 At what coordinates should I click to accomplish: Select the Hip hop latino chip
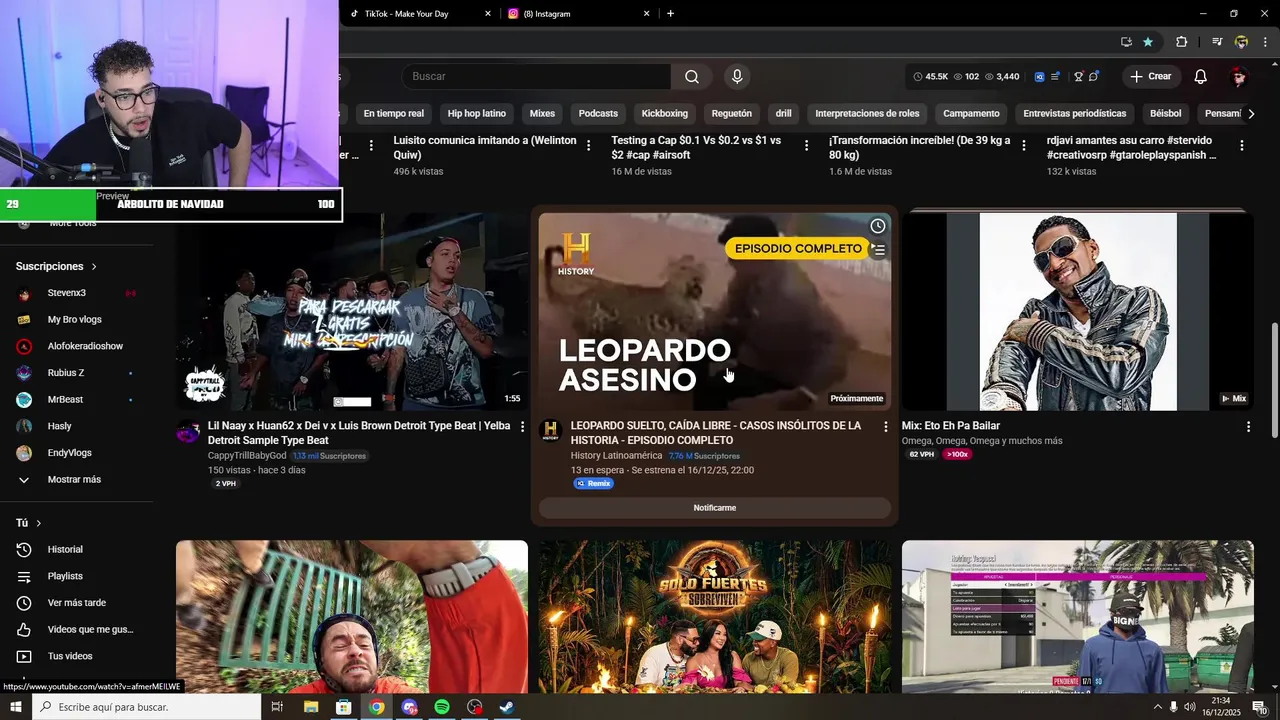point(477,114)
